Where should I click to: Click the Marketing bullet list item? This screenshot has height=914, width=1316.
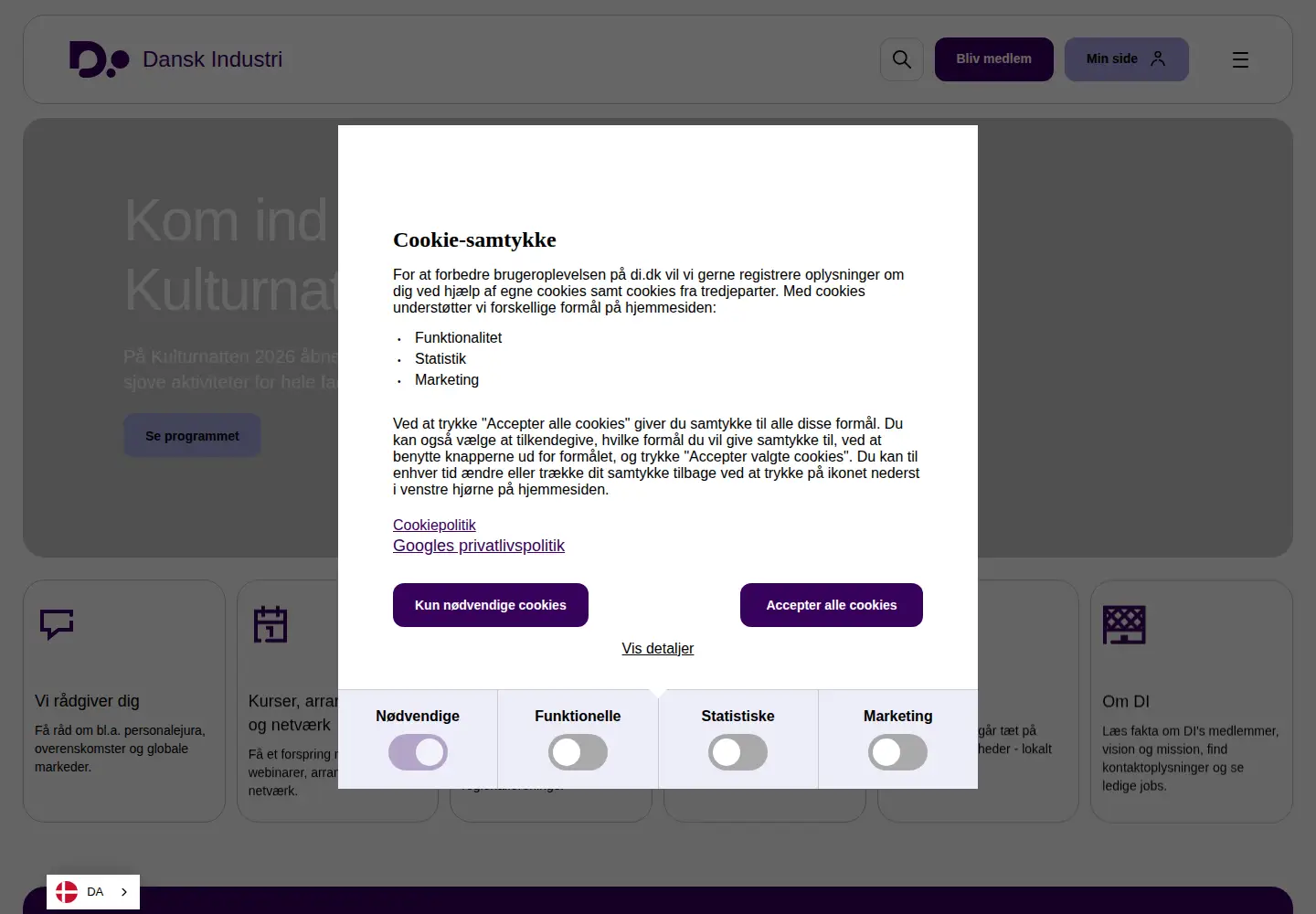[x=447, y=379]
